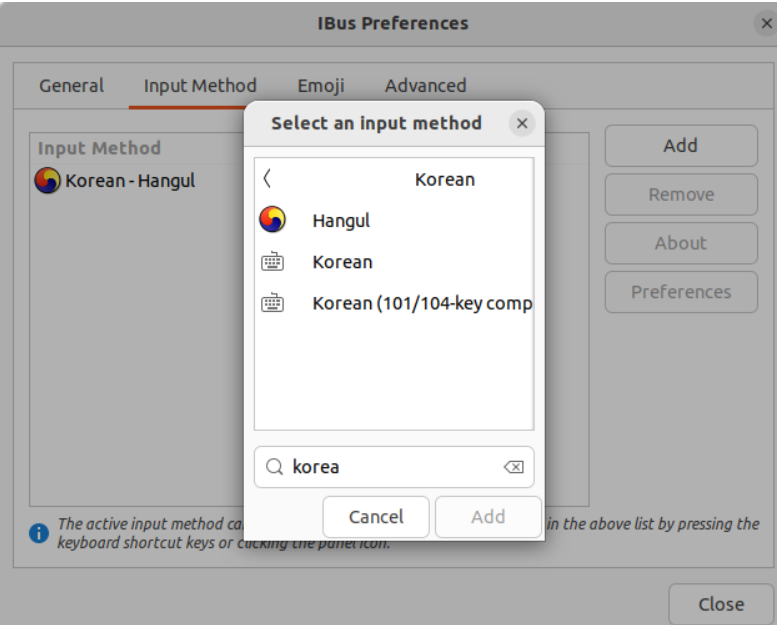Close the Select an input method dialog

tap(522, 123)
